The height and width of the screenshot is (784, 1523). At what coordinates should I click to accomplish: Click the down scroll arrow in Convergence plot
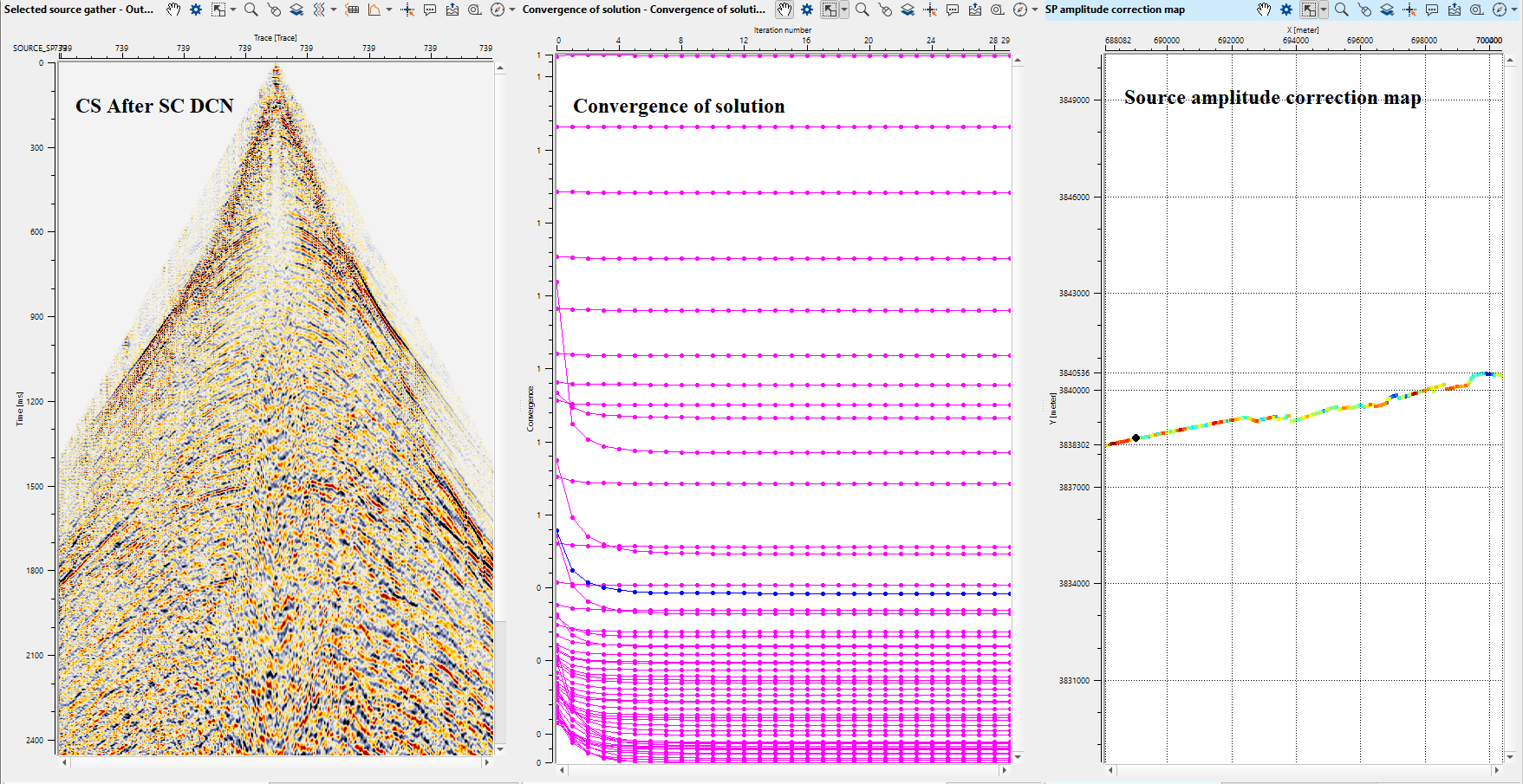[1018, 756]
